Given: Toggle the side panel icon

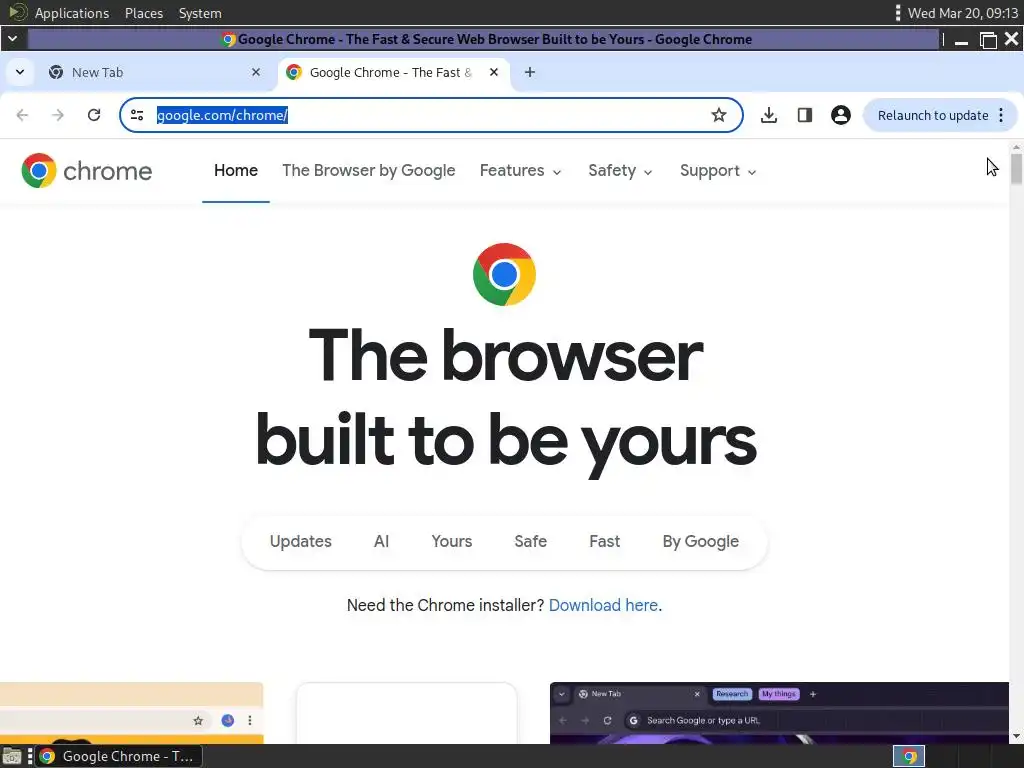Looking at the screenshot, I should point(805,115).
